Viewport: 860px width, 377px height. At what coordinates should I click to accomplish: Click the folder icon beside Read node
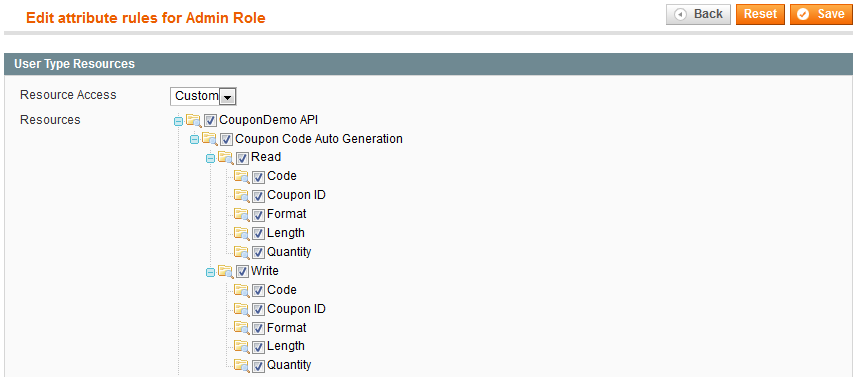pyautogui.click(x=226, y=158)
